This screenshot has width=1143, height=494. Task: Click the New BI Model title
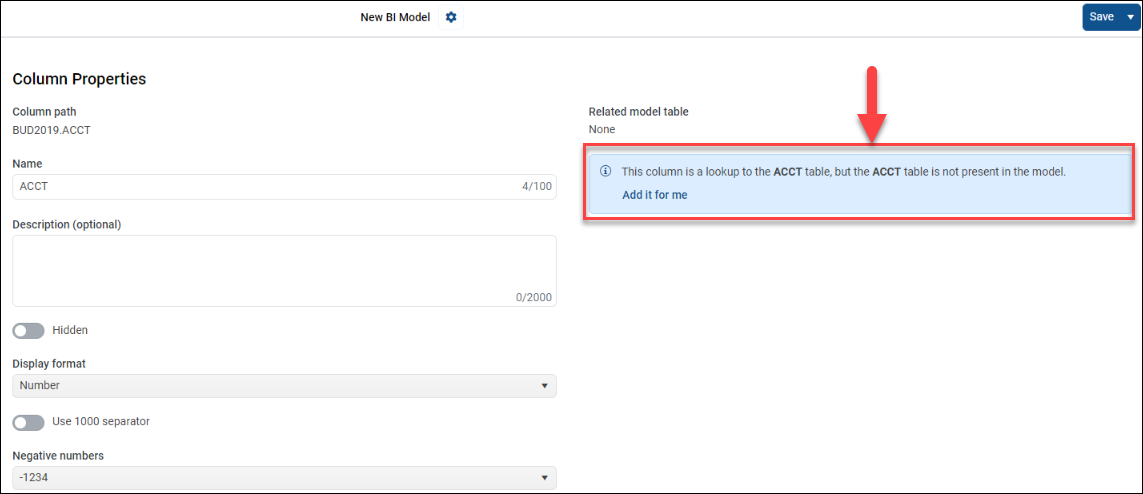[x=395, y=17]
